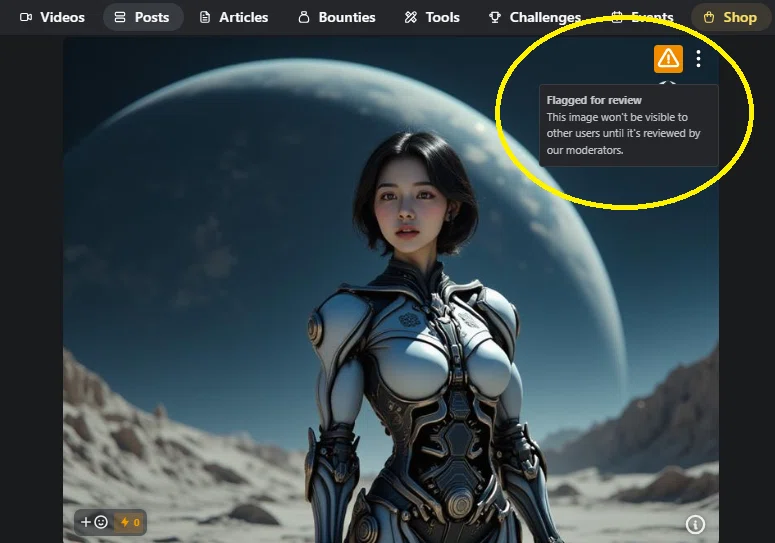Click the Bounties money bag icon

(x=304, y=17)
